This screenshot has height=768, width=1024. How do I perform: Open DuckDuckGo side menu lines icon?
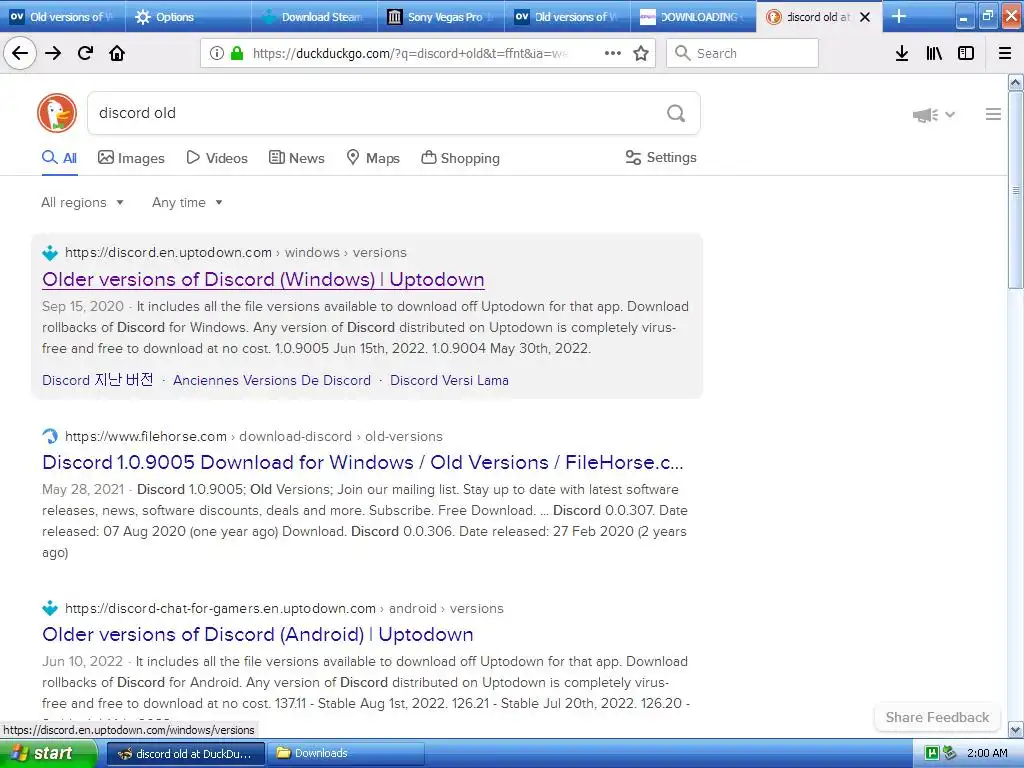coord(993,114)
